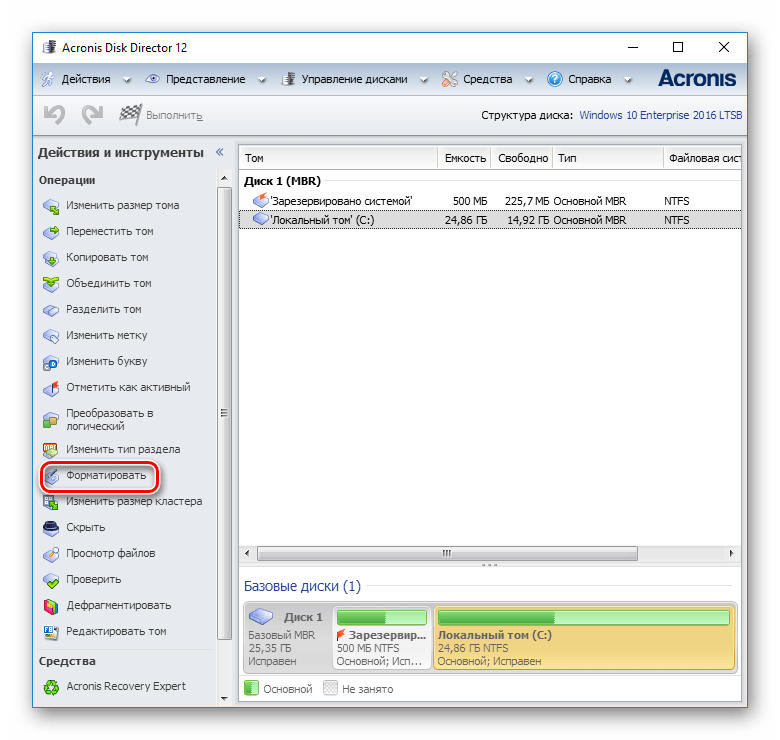Click the Hide volume icon
Image resolution: width=780 pixels, height=740 pixels.
pos(51,528)
